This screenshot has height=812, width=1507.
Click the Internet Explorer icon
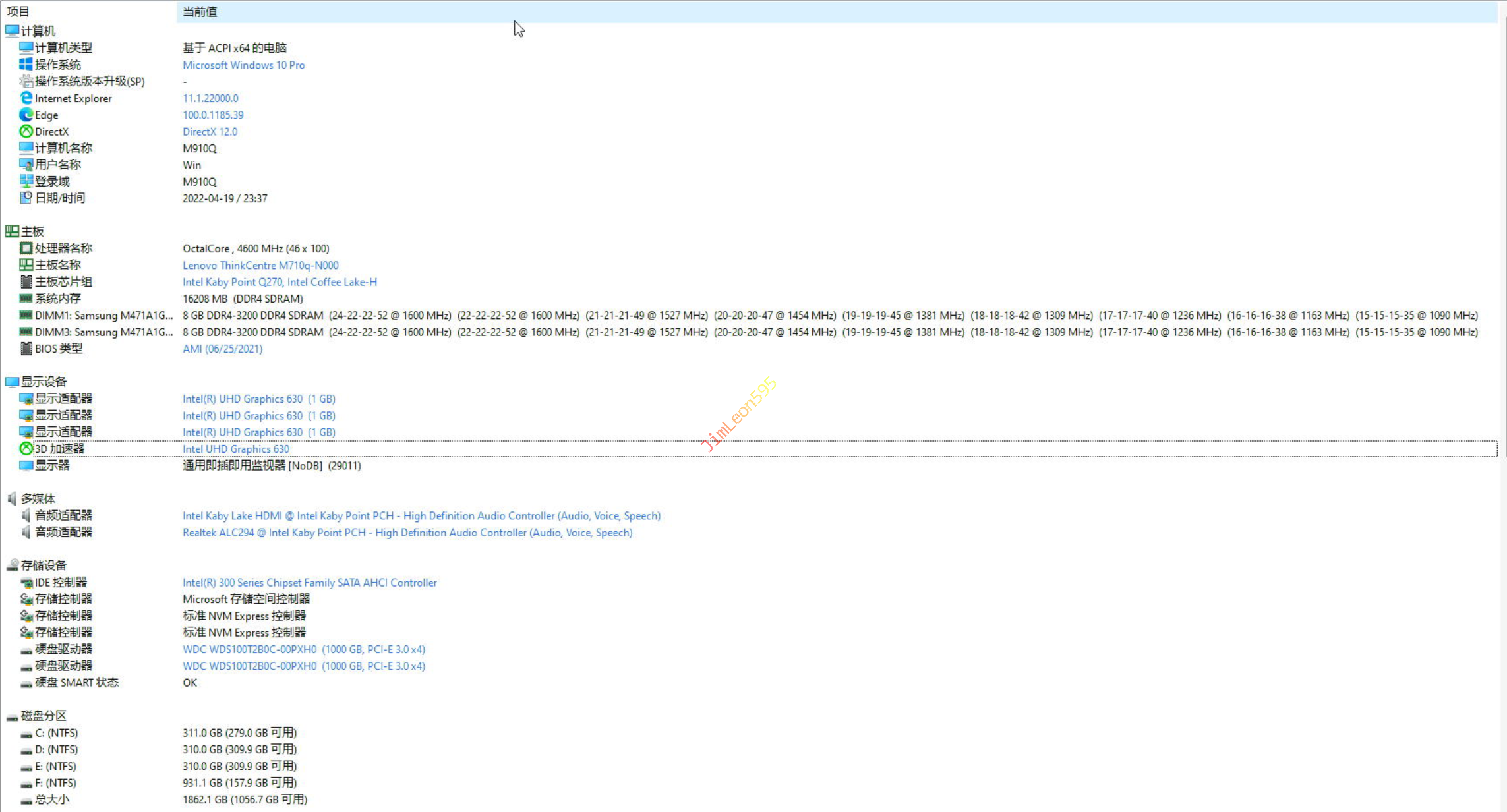tap(26, 98)
